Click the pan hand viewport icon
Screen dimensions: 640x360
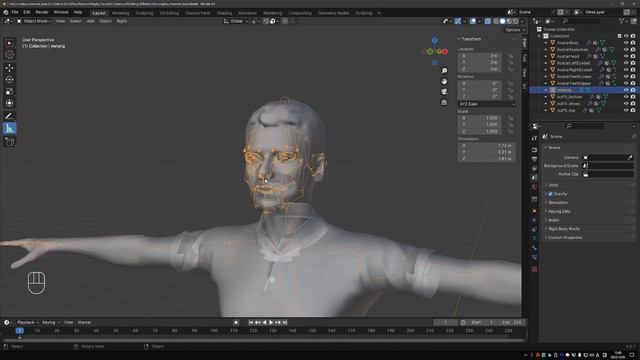[444, 81]
